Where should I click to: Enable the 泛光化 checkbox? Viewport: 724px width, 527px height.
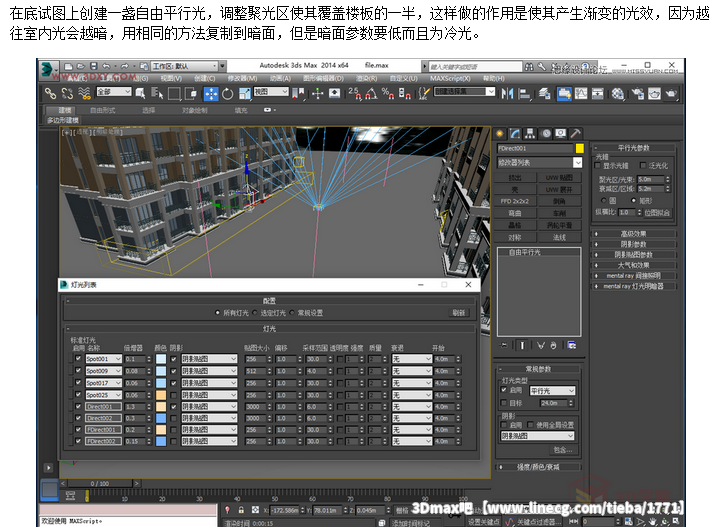[643, 165]
